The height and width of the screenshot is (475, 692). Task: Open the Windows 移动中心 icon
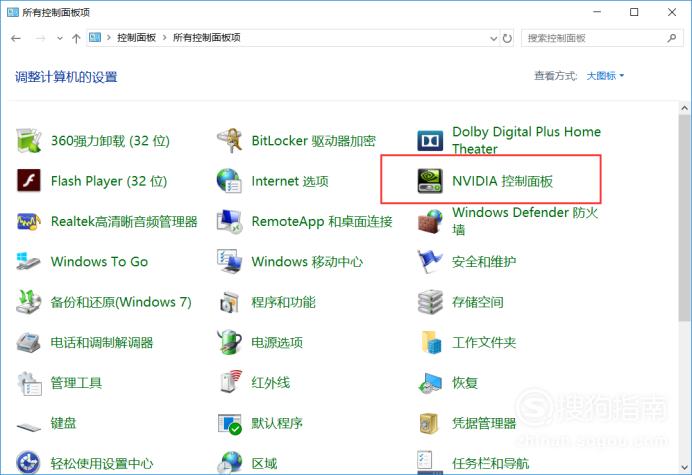click(x=229, y=261)
